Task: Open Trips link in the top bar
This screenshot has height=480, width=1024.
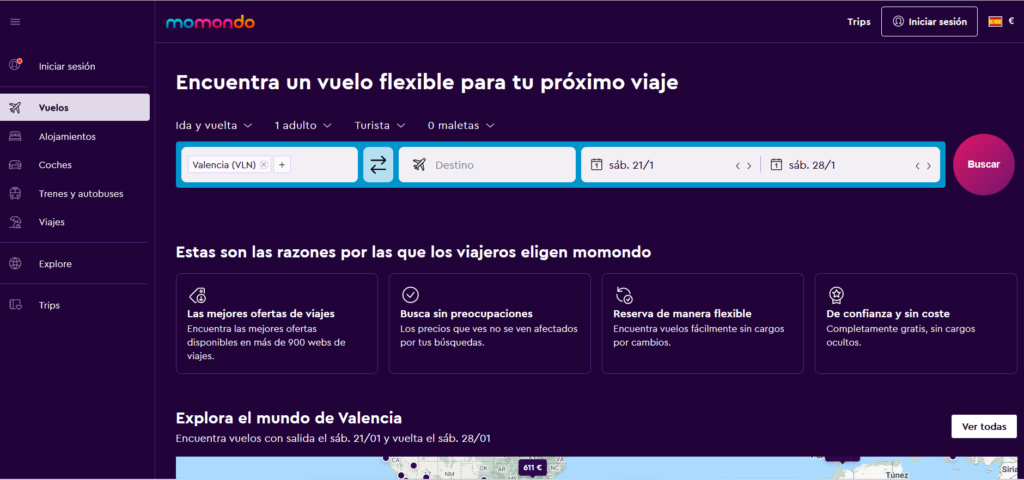Action: click(859, 22)
